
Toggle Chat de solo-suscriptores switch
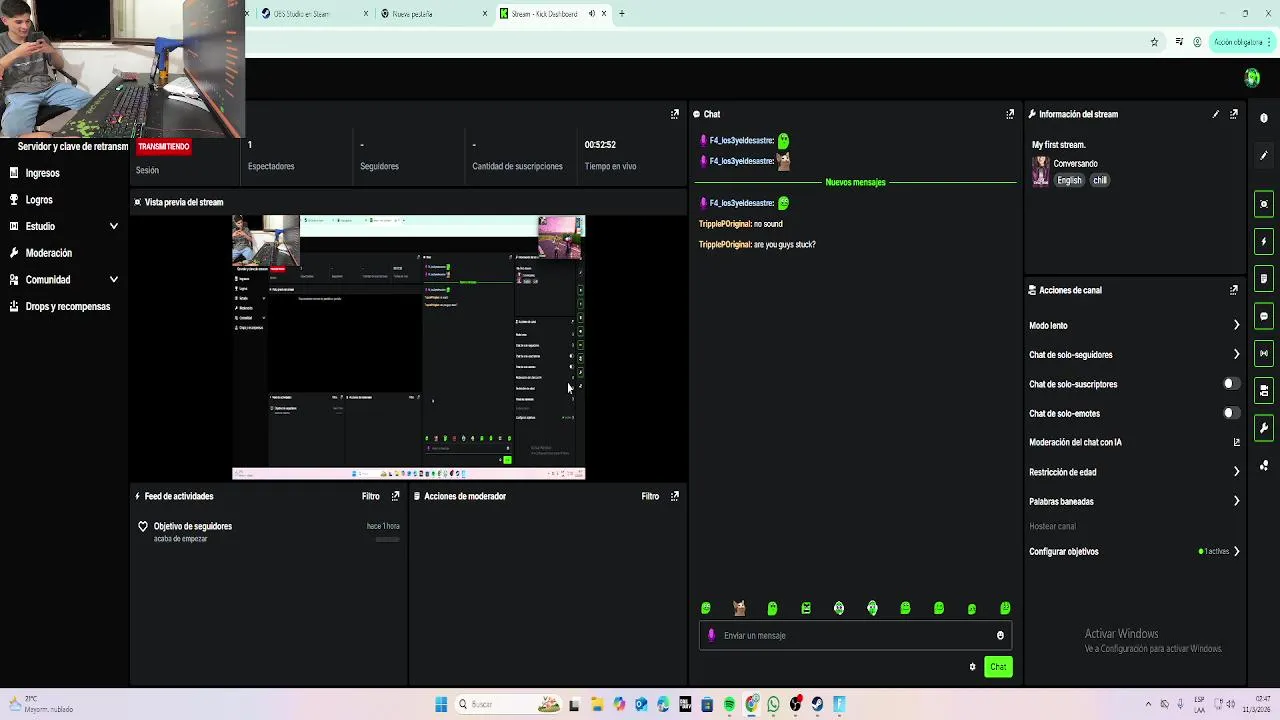(1231, 384)
